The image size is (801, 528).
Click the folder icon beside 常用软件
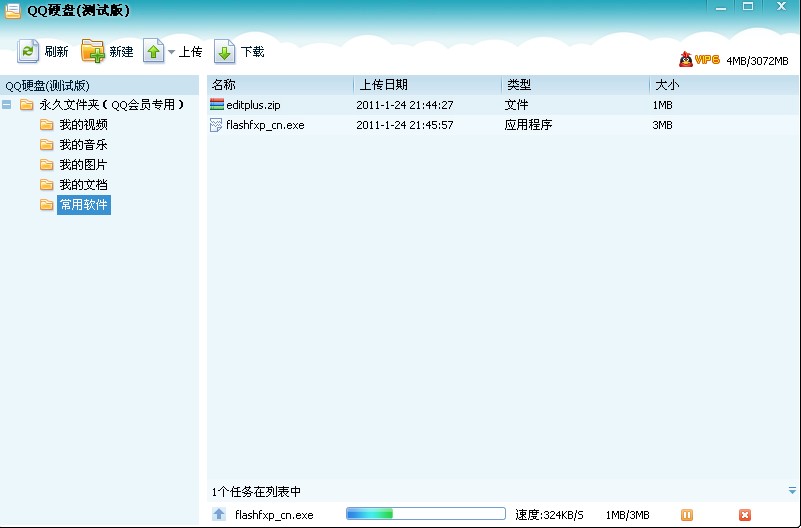[x=46, y=205]
